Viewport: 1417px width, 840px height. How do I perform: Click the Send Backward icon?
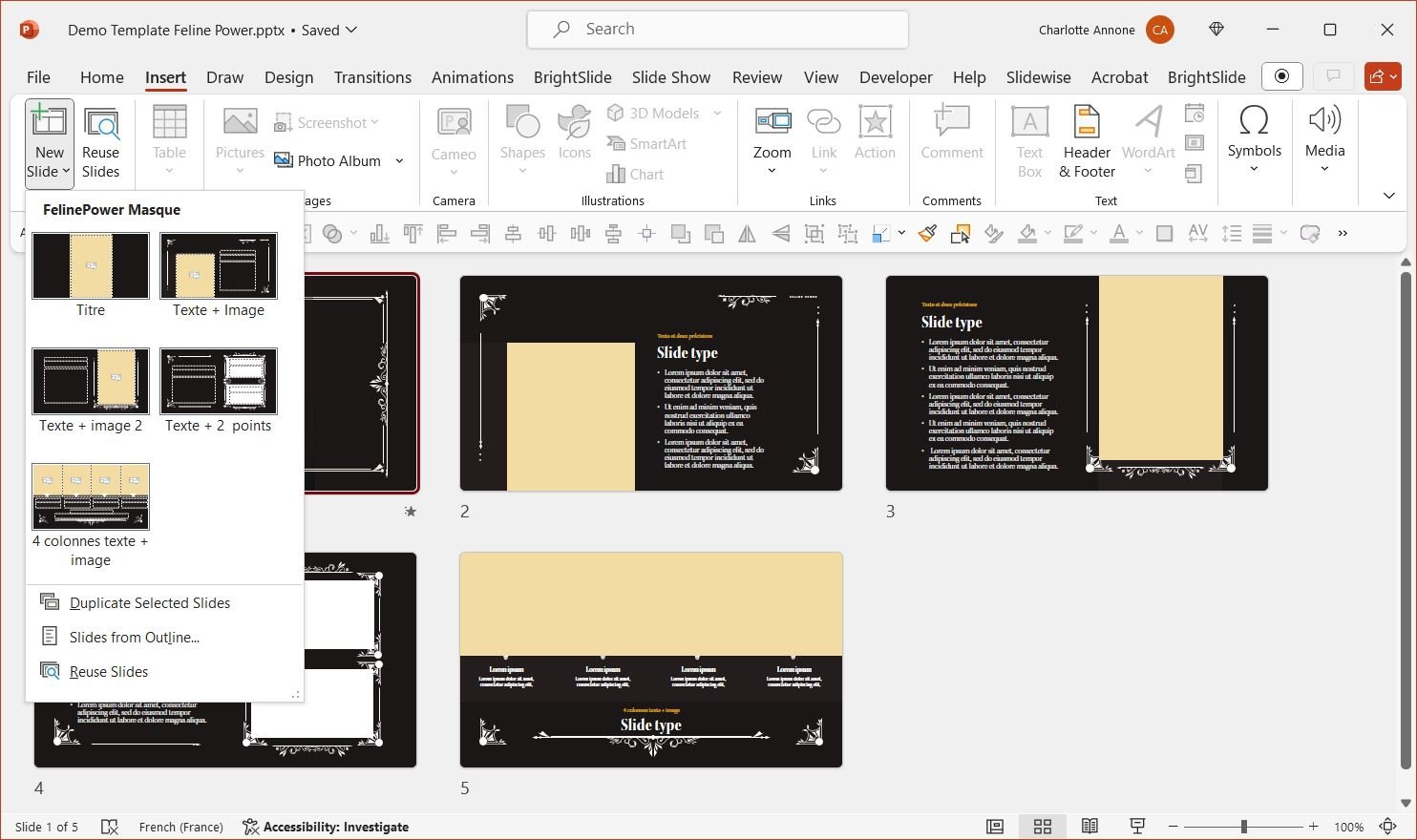tap(713, 233)
